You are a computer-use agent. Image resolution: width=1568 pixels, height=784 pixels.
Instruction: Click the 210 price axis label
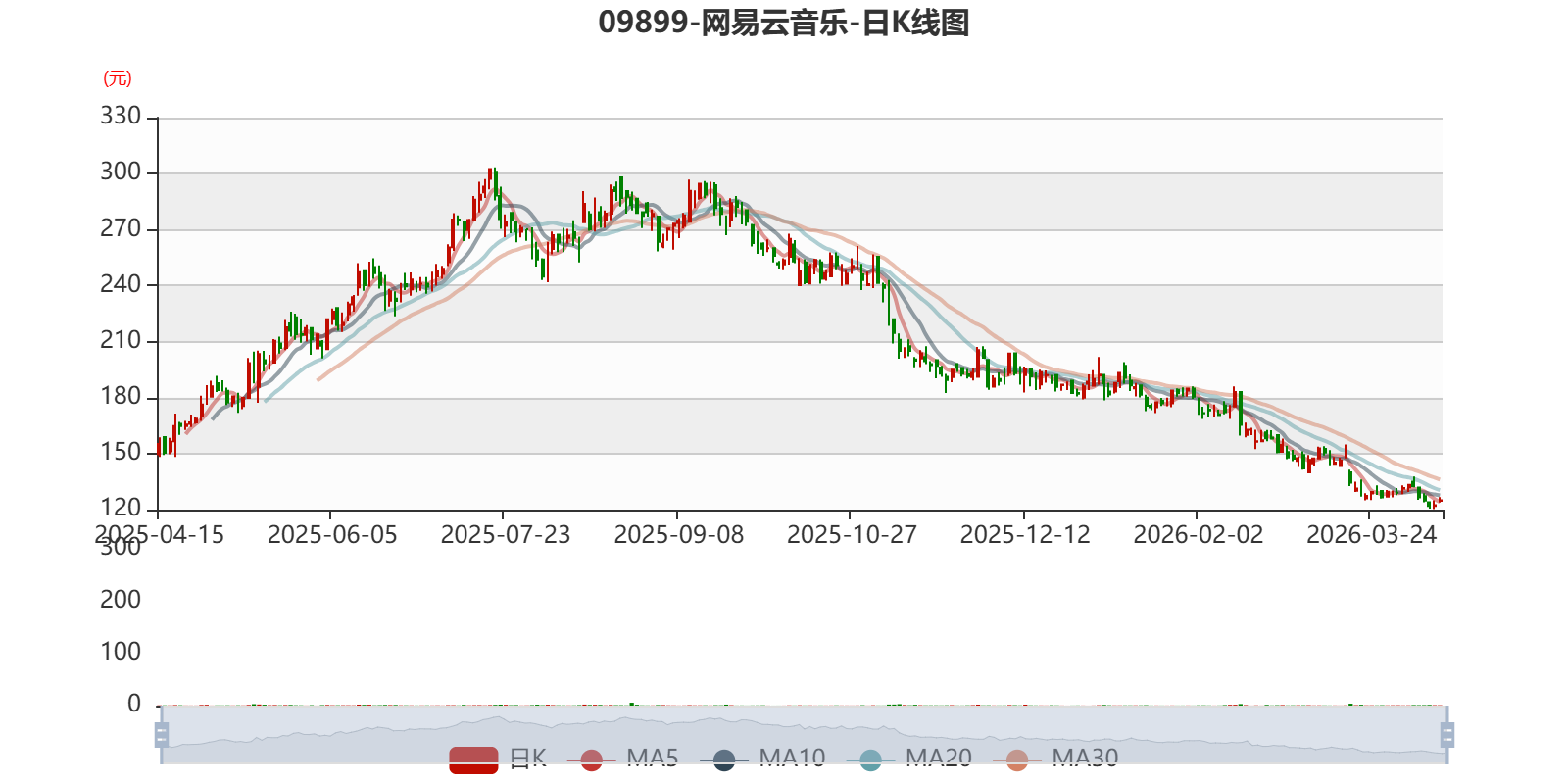coord(121,340)
